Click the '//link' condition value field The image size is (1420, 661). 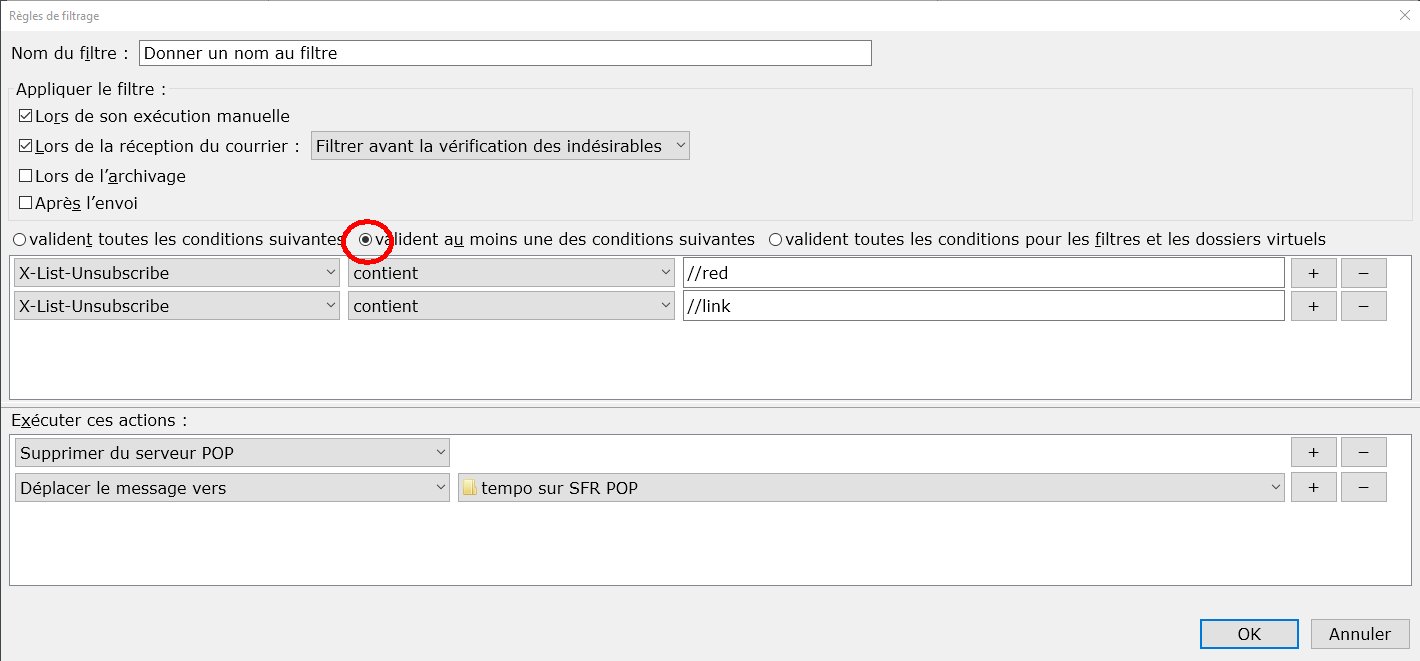(983, 306)
